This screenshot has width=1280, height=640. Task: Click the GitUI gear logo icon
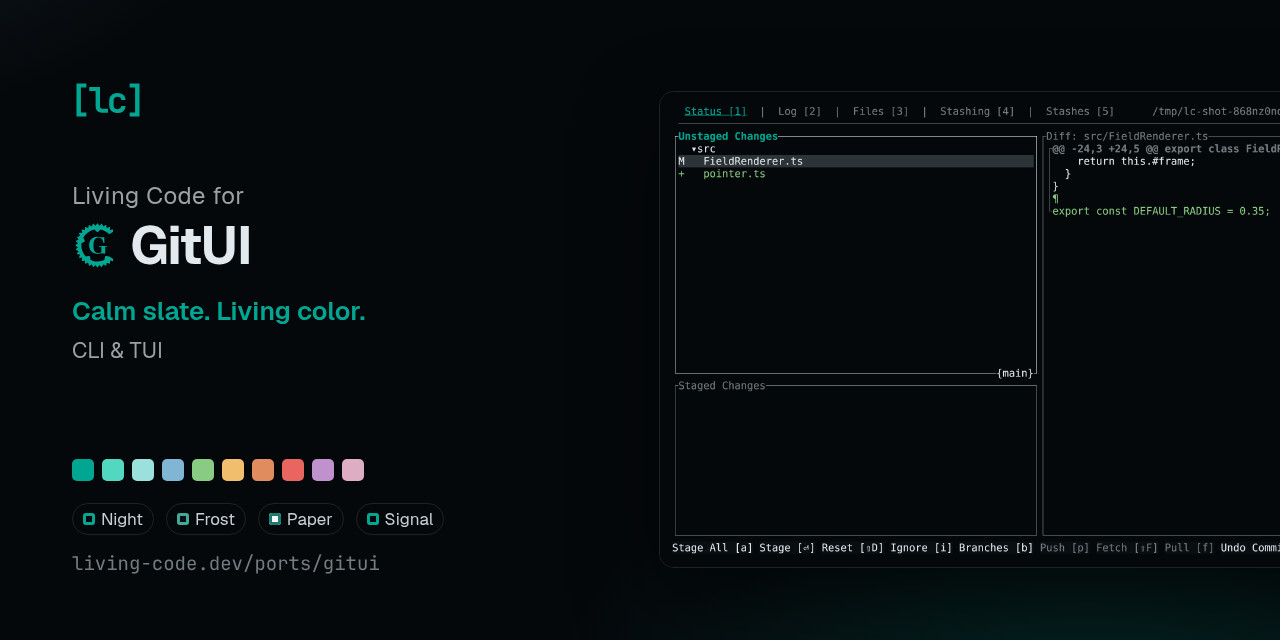coord(96,245)
